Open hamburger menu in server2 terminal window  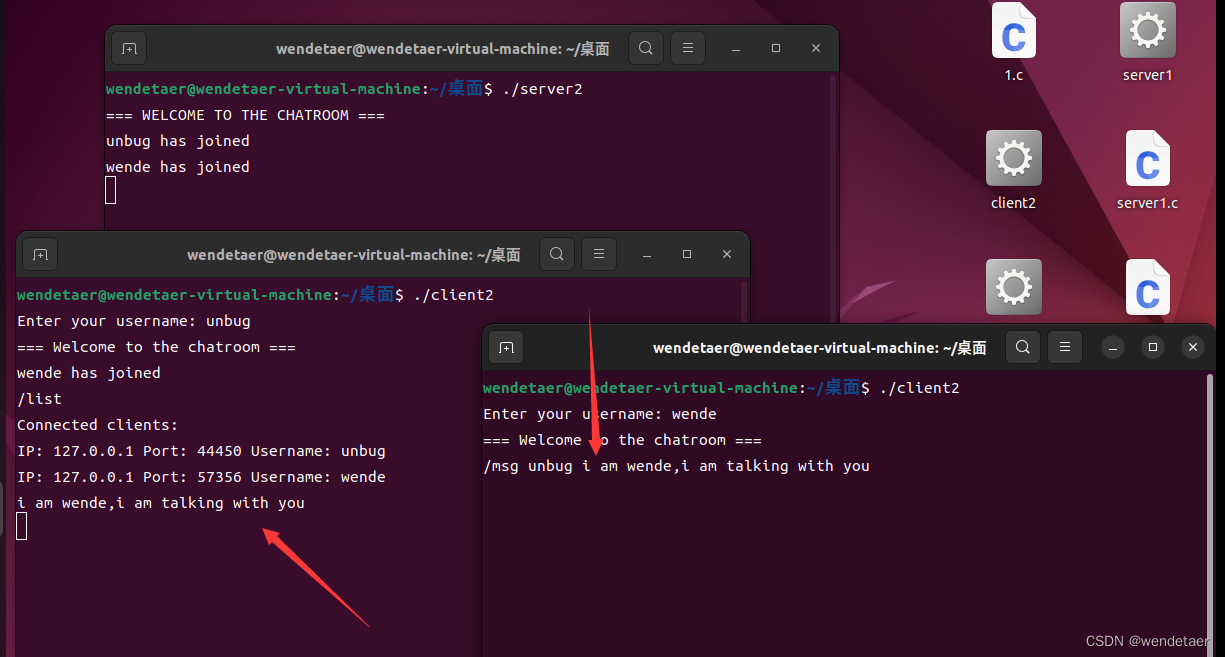pyautogui.click(x=687, y=48)
